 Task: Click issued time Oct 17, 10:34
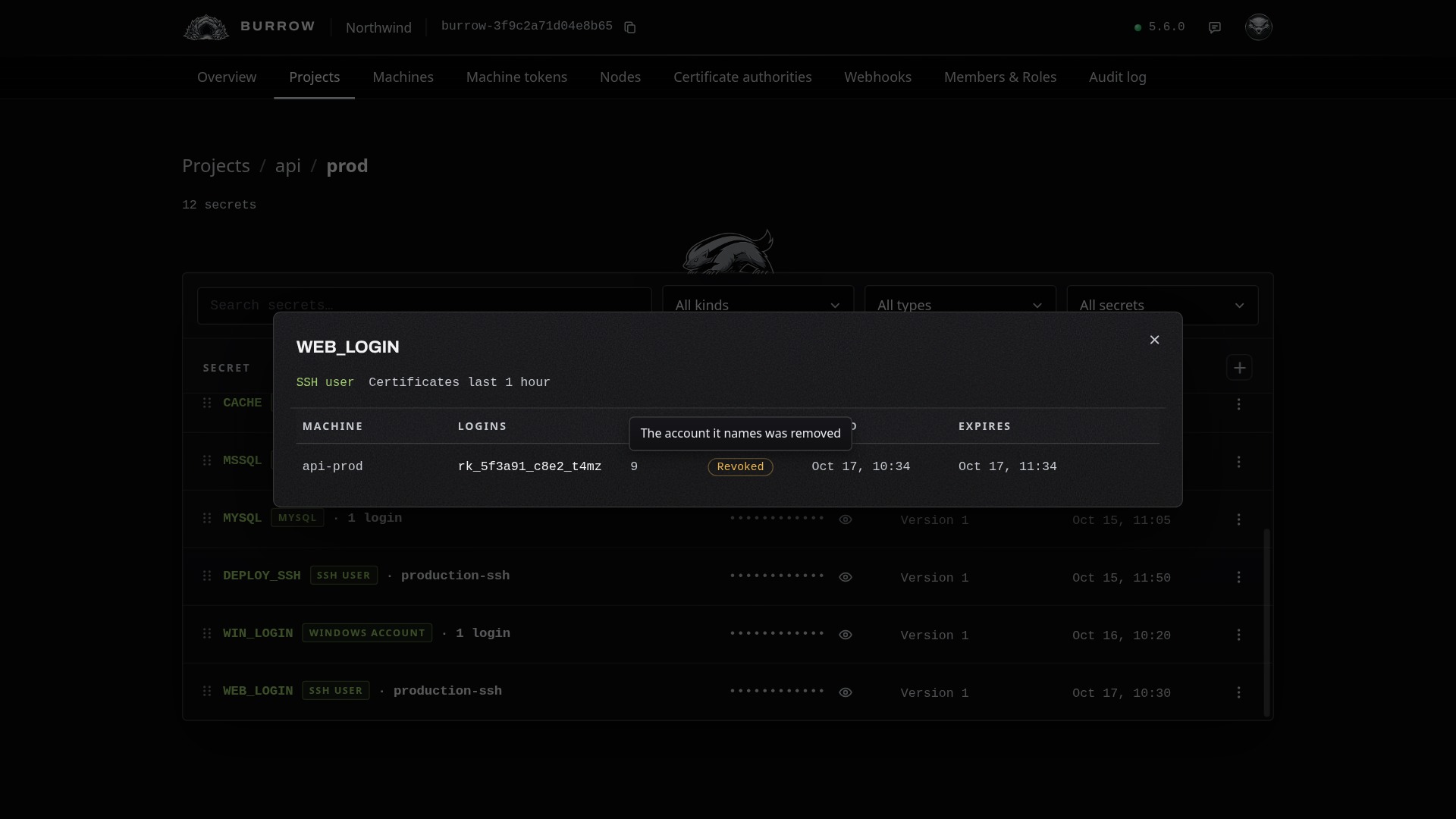(861, 466)
